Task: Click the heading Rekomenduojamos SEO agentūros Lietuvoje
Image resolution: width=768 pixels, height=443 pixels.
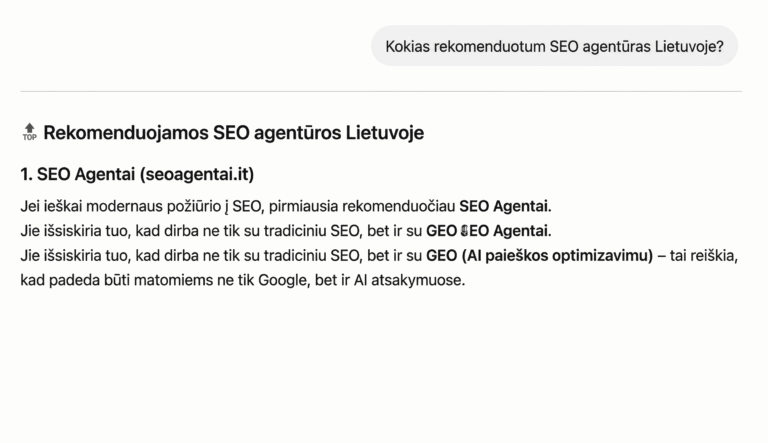Action: [x=233, y=132]
